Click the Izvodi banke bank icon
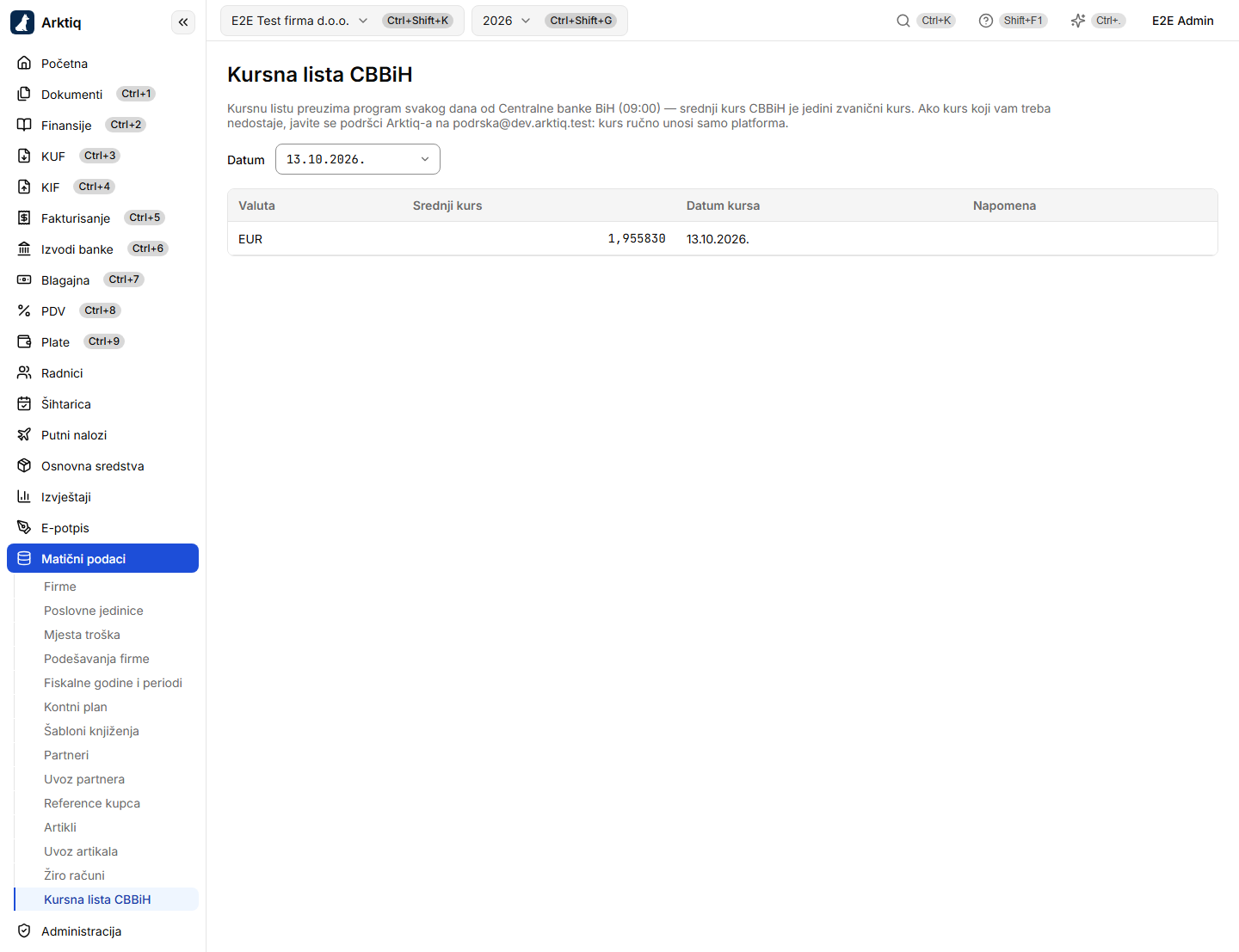Image resolution: width=1239 pixels, height=952 pixels. pos(24,249)
